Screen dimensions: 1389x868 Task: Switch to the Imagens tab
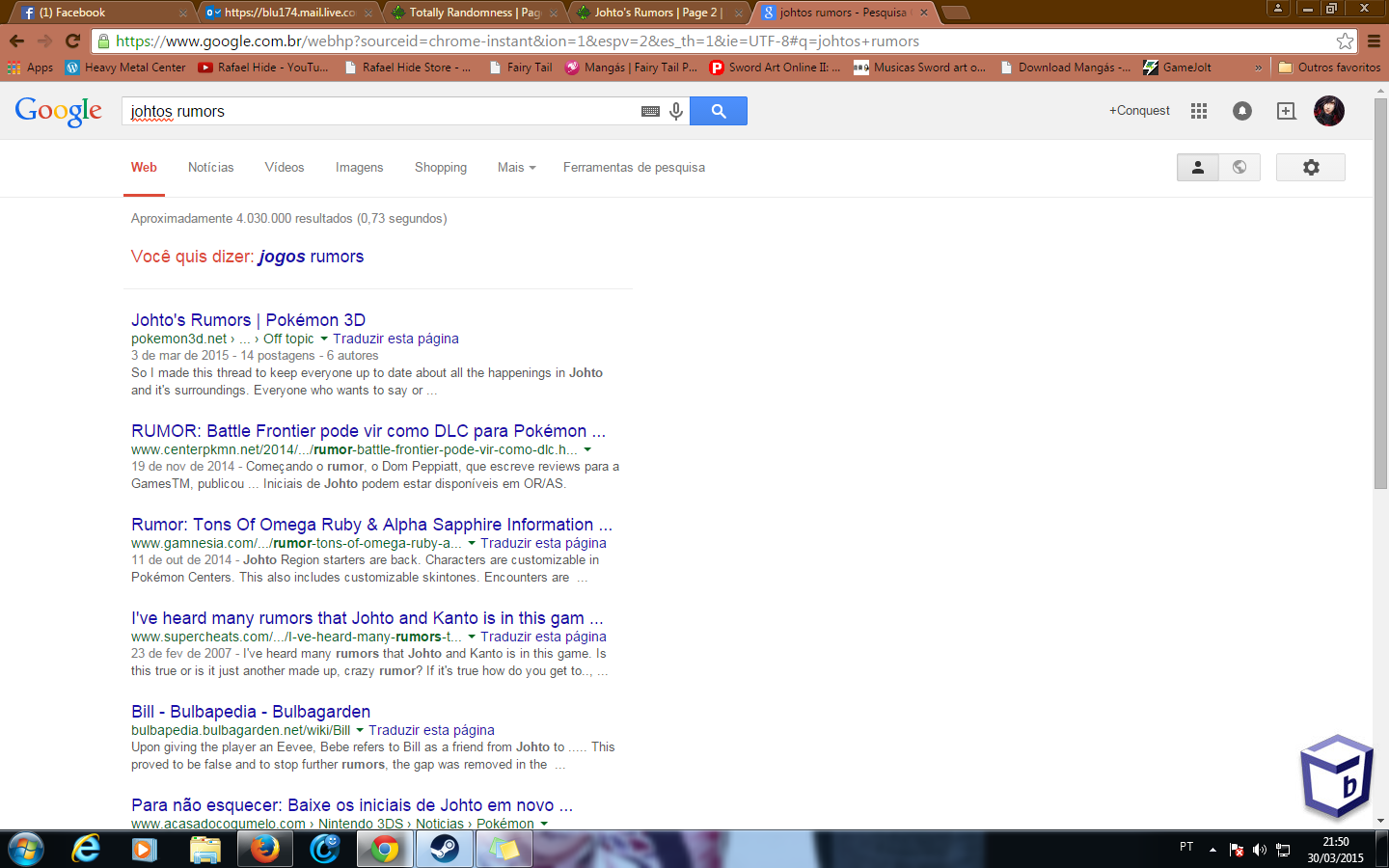[x=359, y=167]
